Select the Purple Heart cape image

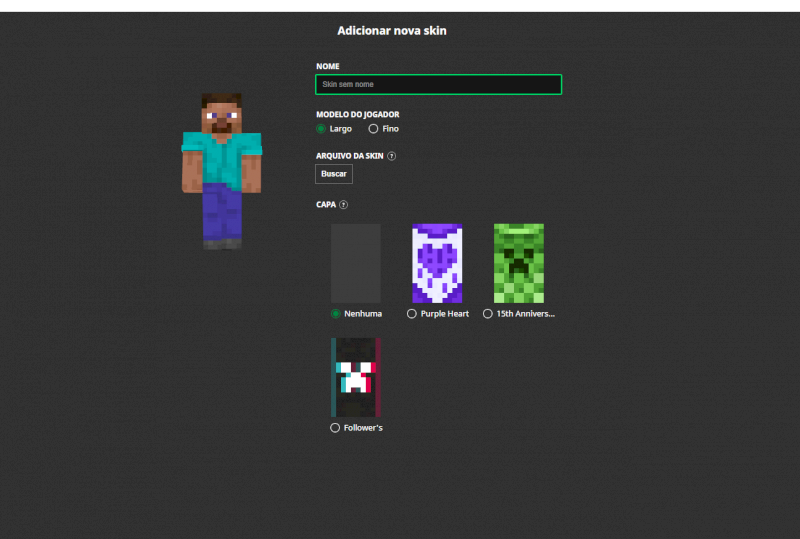pos(437,263)
